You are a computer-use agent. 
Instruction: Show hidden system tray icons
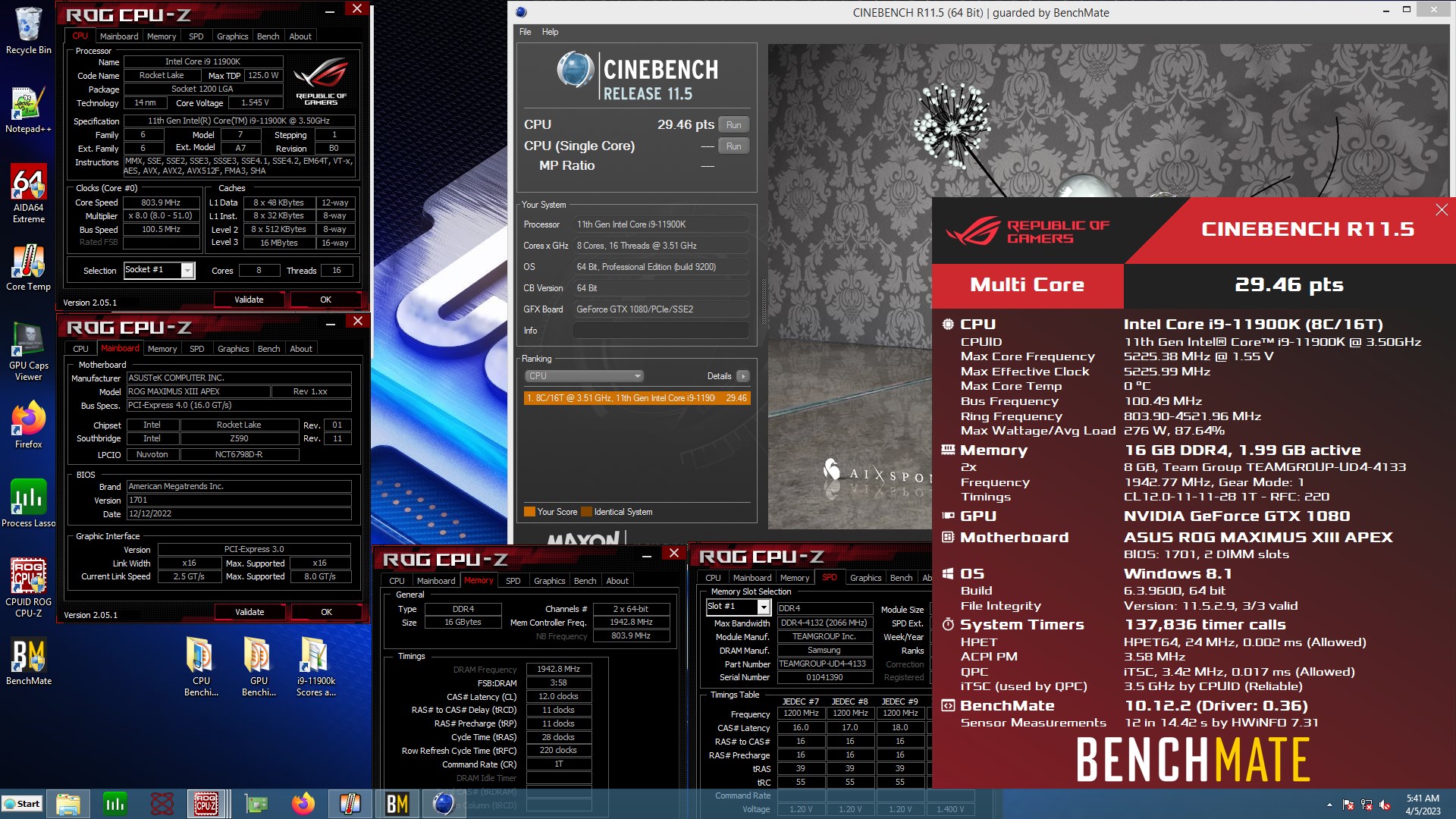pyautogui.click(x=1329, y=805)
